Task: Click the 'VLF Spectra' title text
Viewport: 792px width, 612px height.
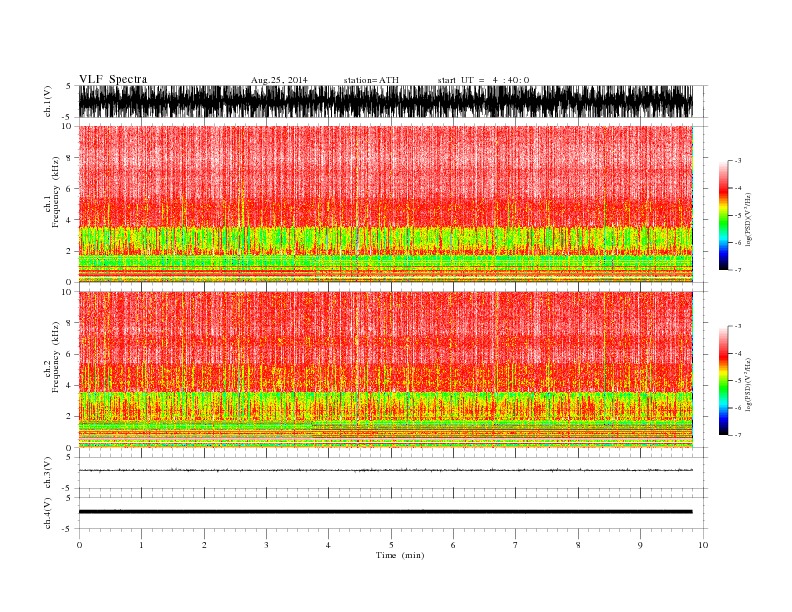Action: (113, 79)
